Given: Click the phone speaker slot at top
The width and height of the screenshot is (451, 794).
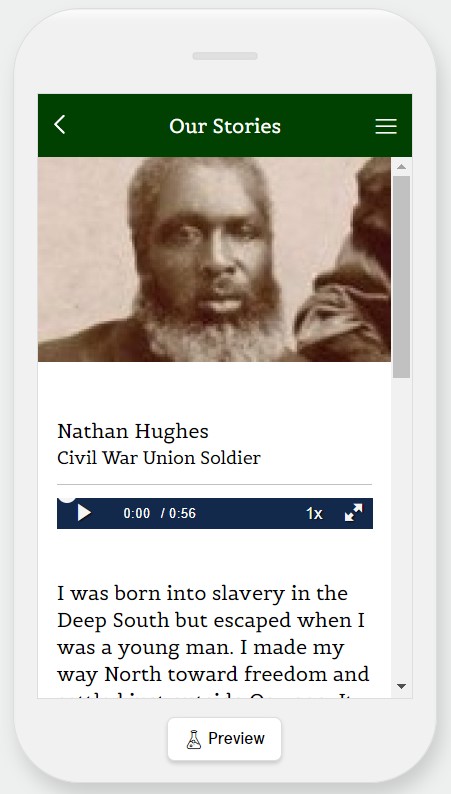Looking at the screenshot, I should click(225, 56).
